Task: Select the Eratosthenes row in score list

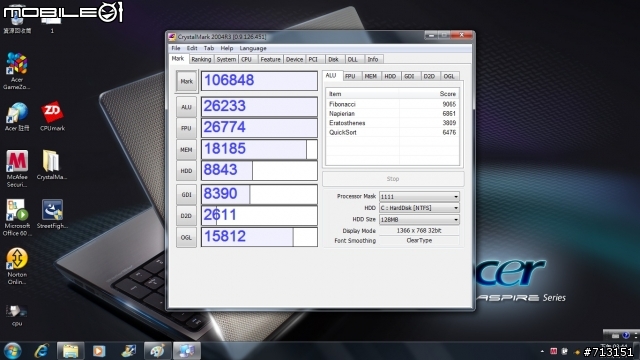Action: point(392,123)
